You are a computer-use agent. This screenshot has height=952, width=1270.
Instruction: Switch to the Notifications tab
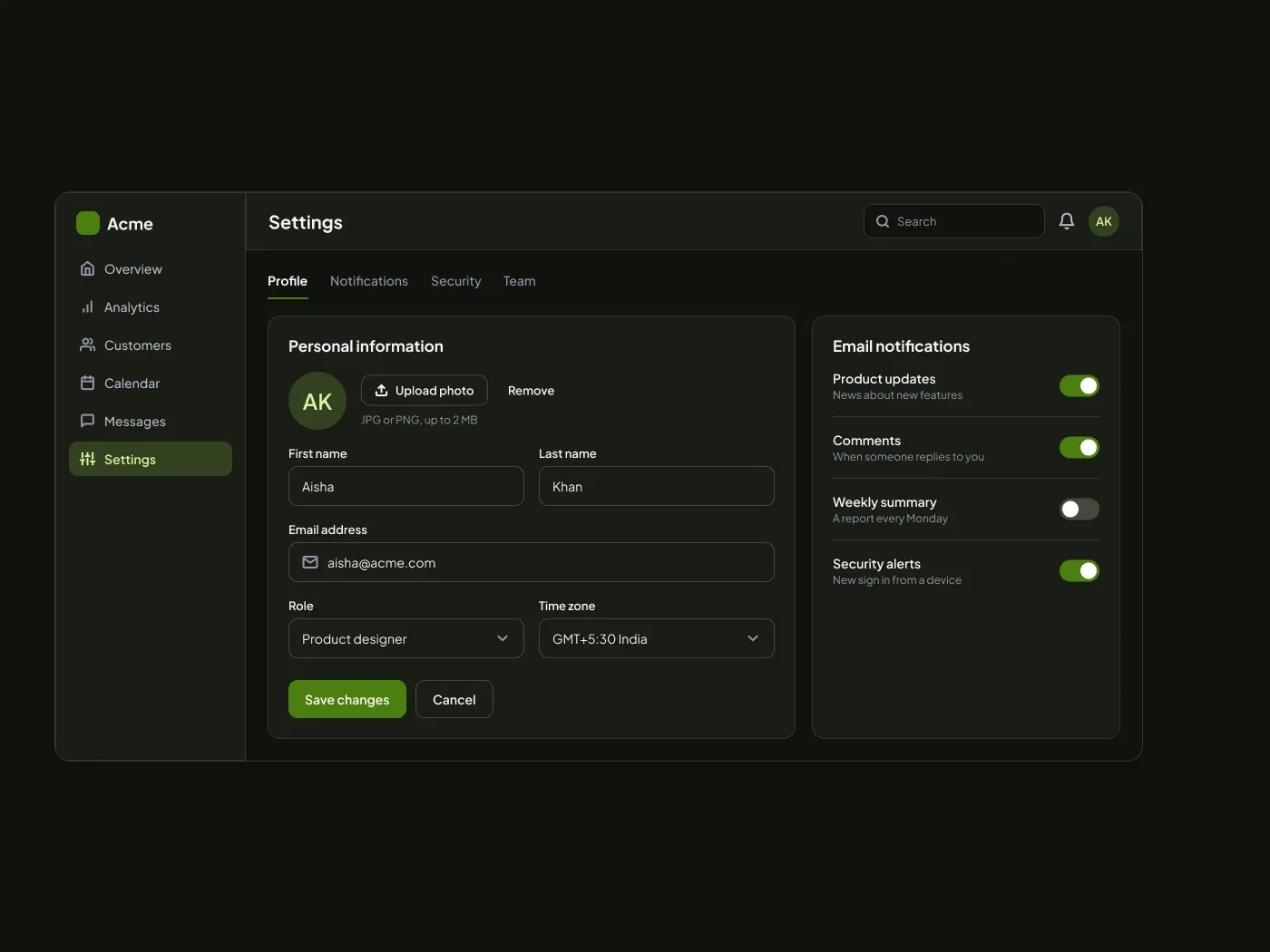(x=369, y=281)
